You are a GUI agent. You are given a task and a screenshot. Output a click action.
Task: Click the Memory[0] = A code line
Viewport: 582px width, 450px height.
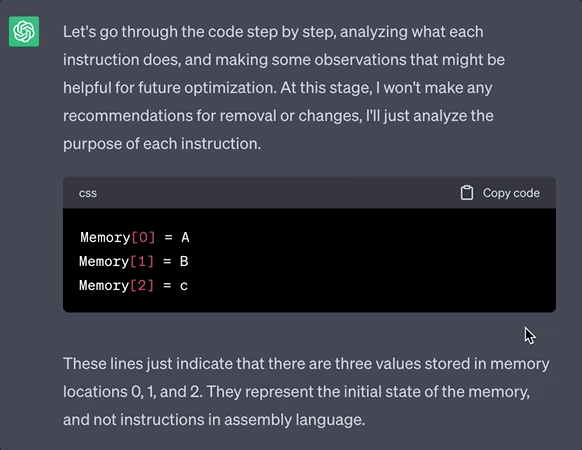135,237
